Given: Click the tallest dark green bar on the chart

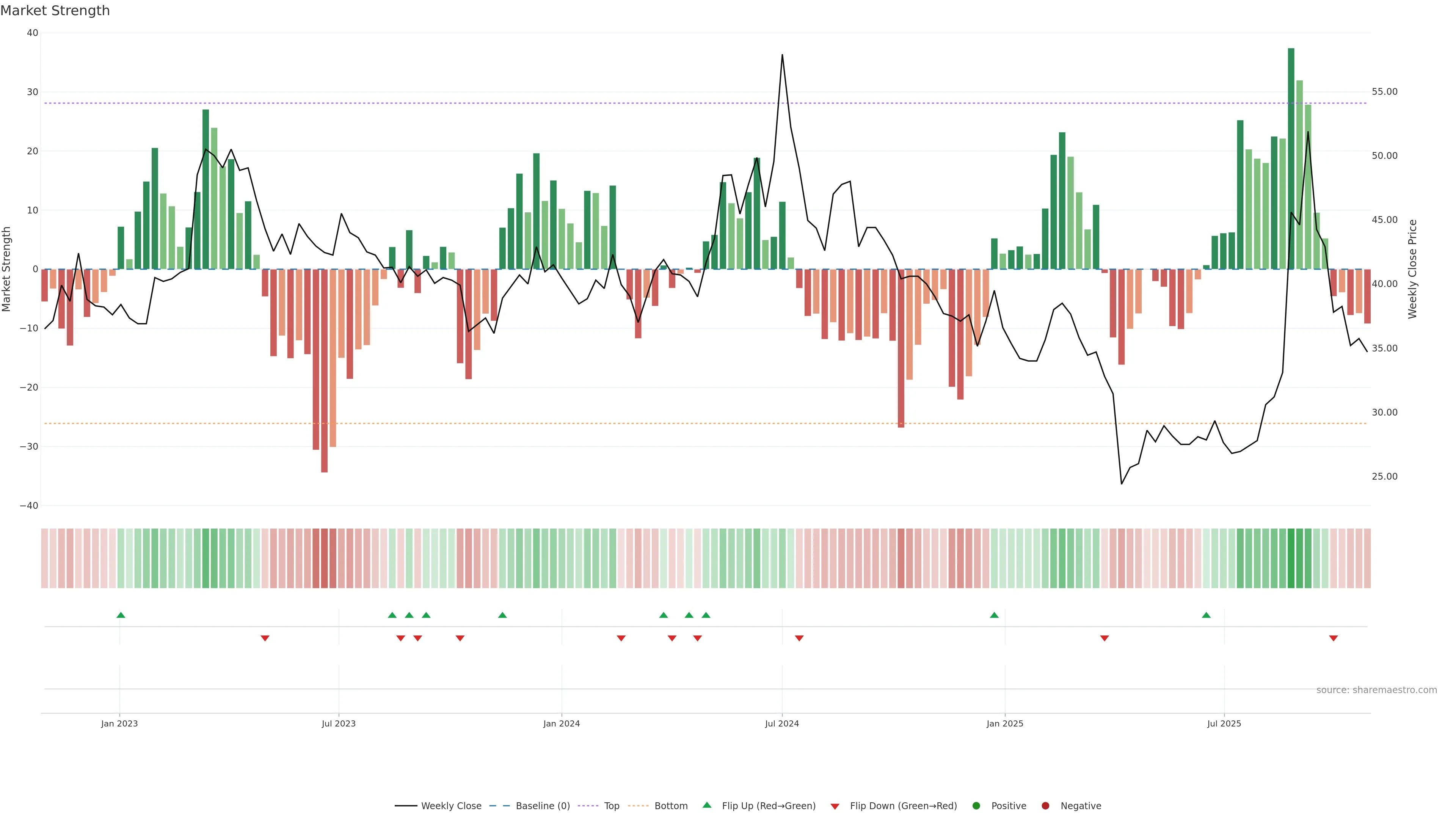Looking at the screenshot, I should tap(1291, 158).
